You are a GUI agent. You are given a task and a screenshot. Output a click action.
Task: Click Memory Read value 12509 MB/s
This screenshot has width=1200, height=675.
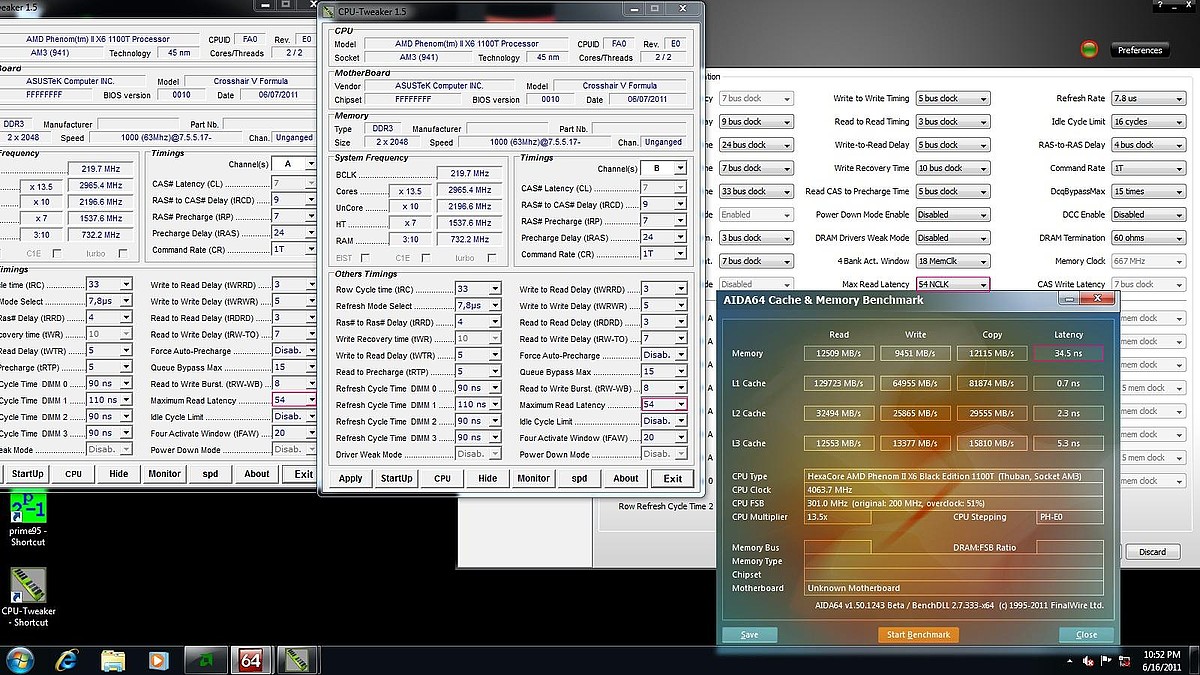click(840, 353)
